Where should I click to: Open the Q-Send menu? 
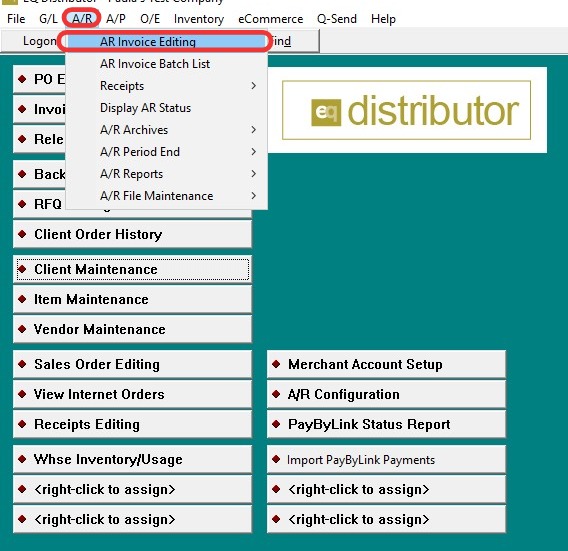click(337, 19)
